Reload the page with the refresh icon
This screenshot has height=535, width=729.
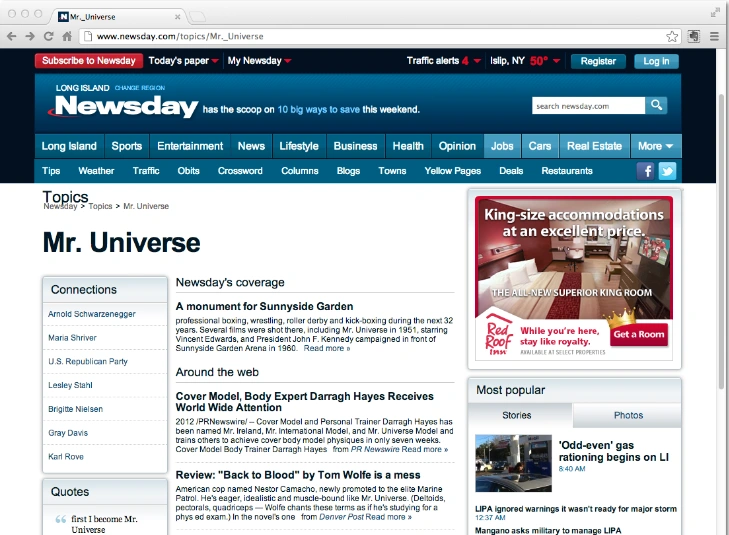tap(48, 36)
